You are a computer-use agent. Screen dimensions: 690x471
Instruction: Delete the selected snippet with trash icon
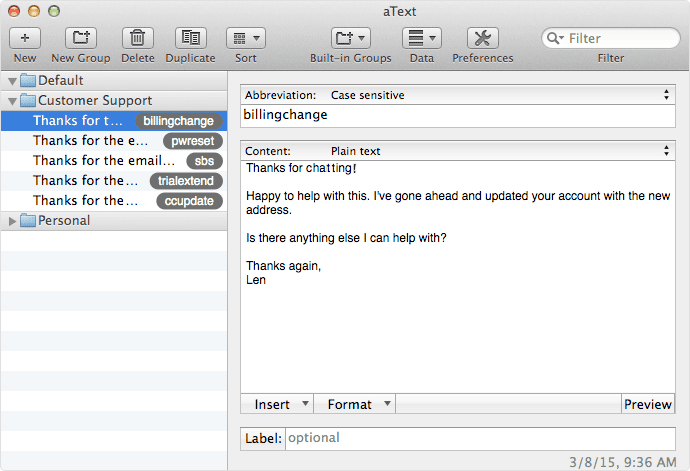138,38
